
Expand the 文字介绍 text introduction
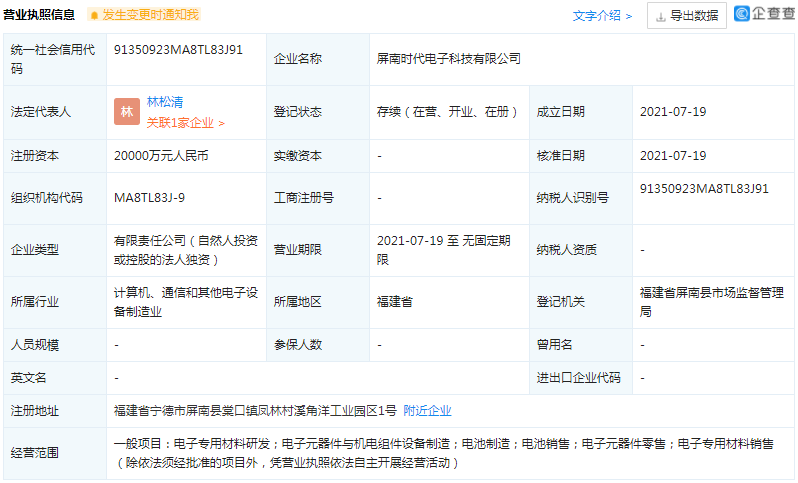(x=602, y=15)
